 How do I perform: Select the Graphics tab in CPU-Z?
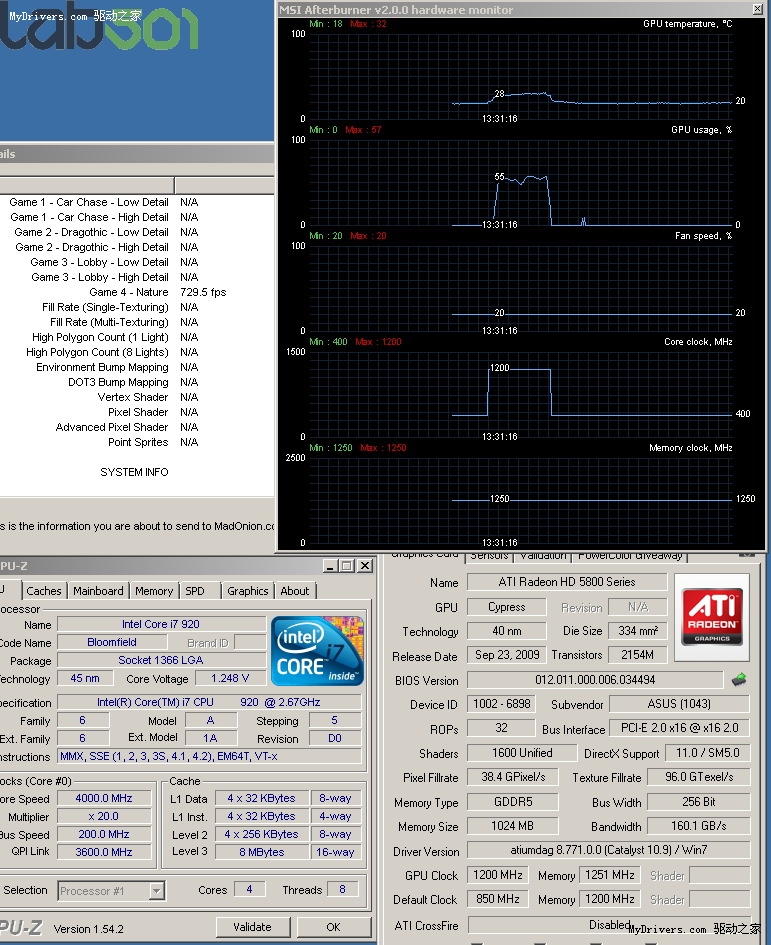(x=247, y=591)
